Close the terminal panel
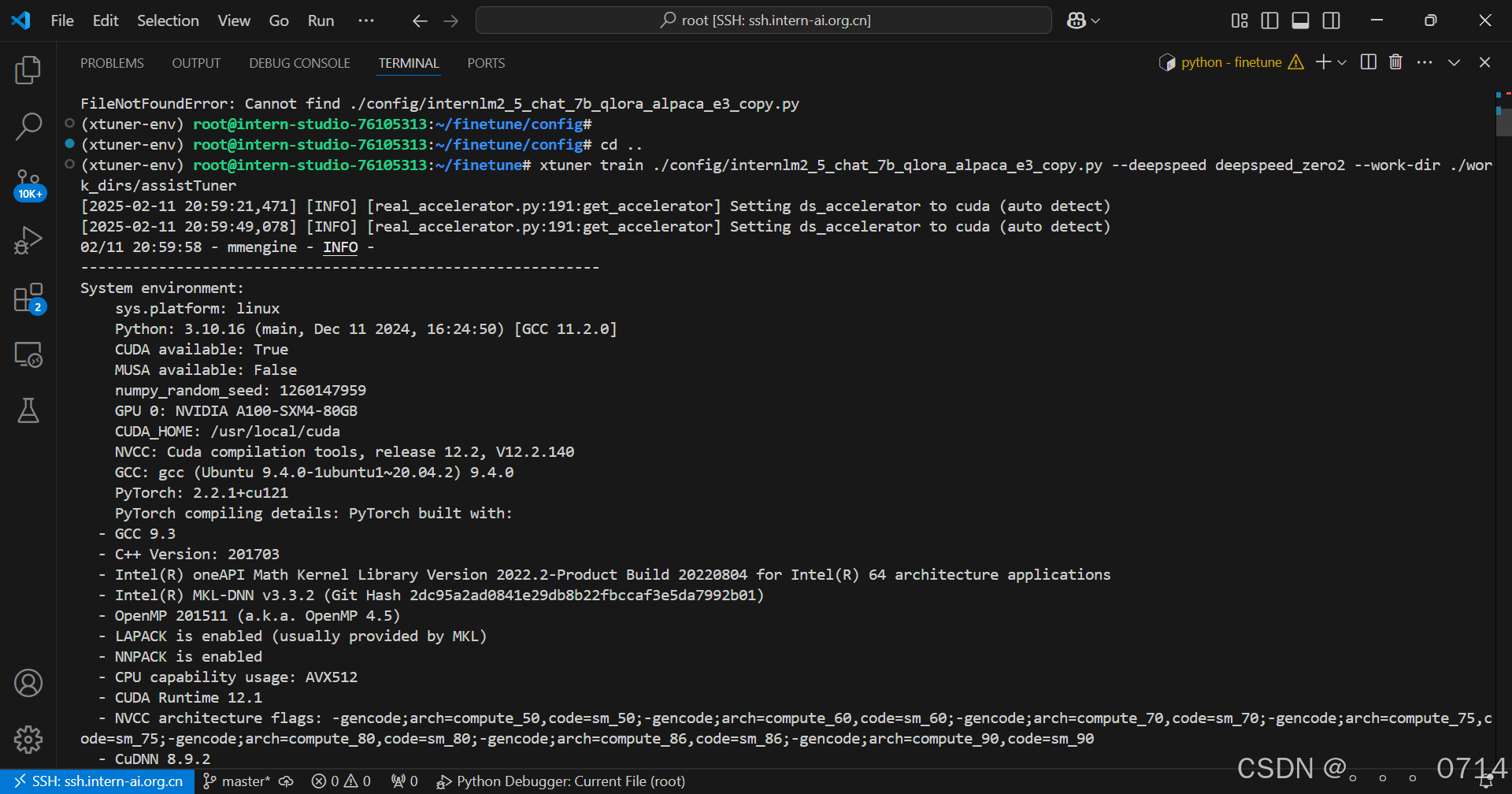The height and width of the screenshot is (794, 1512). pos(1484,62)
